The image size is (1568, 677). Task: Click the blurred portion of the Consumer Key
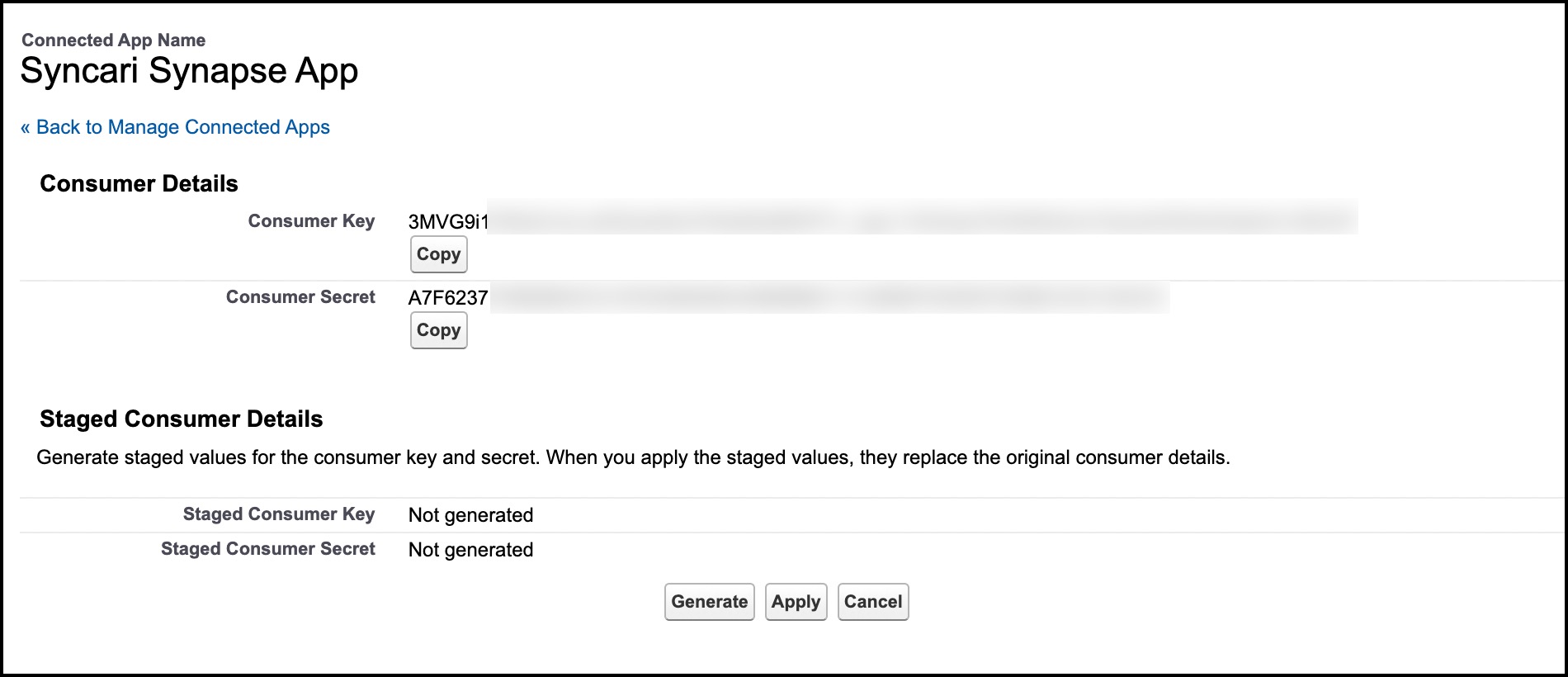coord(921,220)
